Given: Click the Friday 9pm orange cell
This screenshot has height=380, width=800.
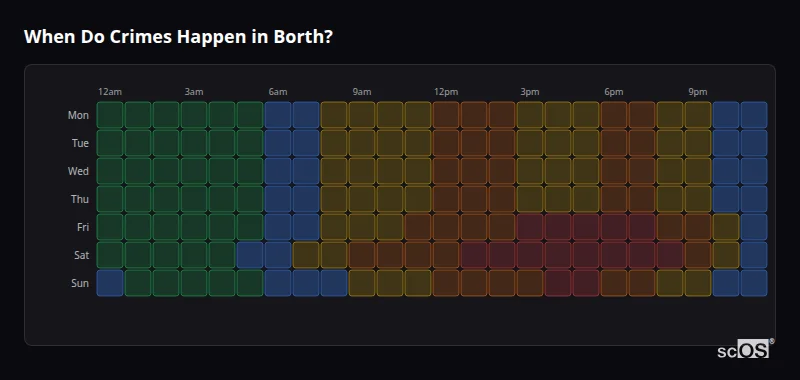Looking at the screenshot, I should [698, 227].
